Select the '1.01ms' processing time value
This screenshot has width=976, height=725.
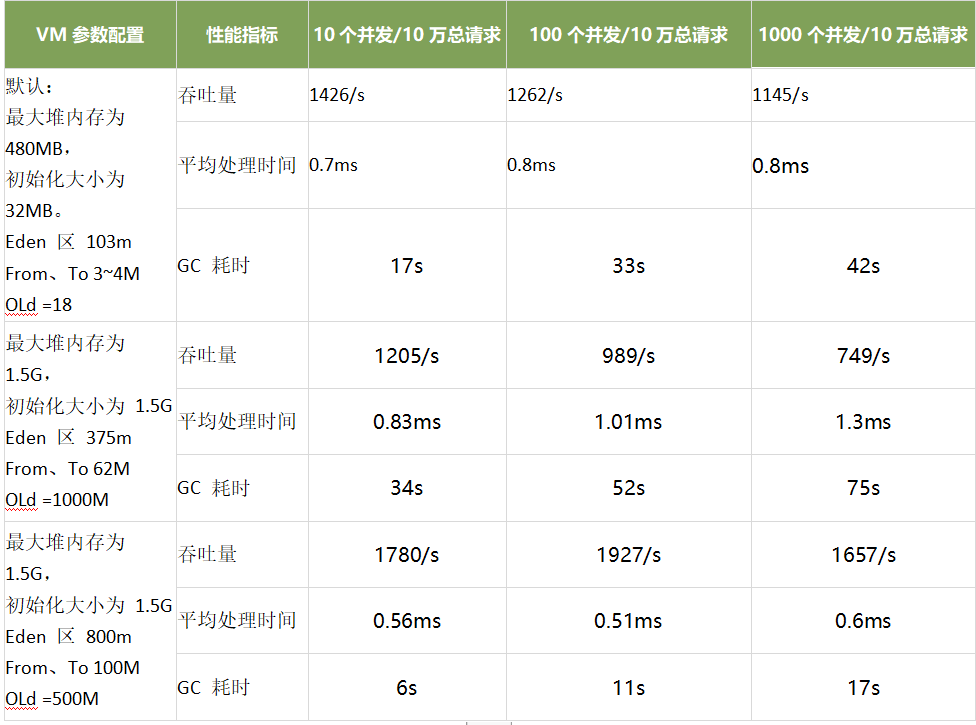tap(629, 421)
